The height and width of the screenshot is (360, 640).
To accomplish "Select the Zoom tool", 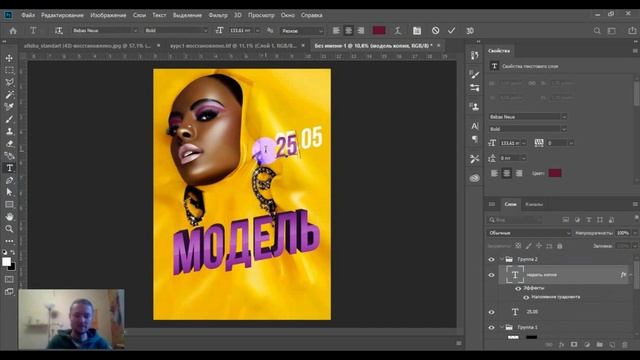I will tap(9, 229).
